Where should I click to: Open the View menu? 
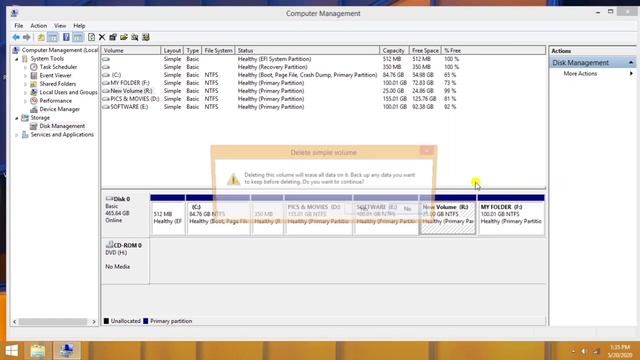click(60, 26)
